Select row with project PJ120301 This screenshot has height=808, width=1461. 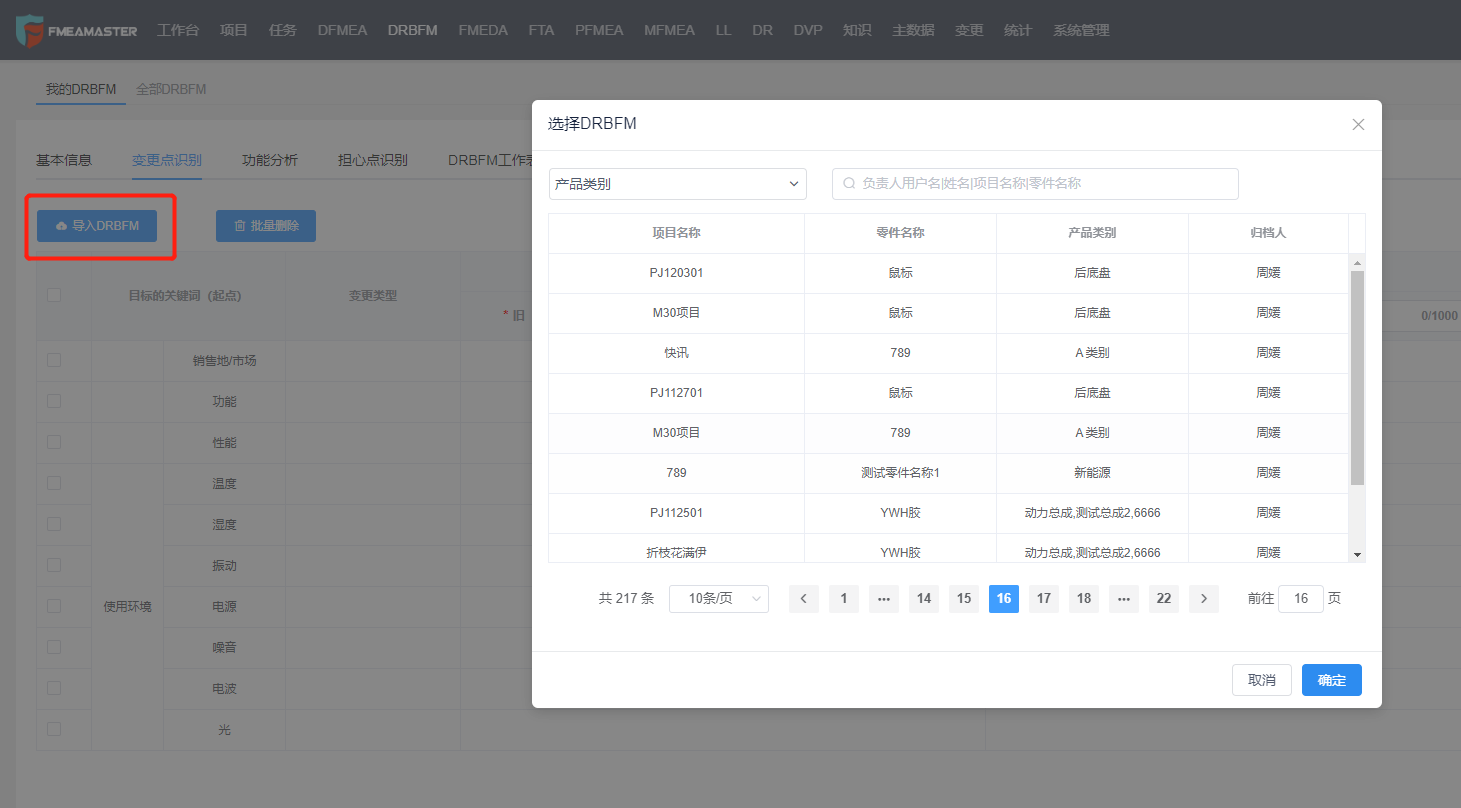click(948, 273)
